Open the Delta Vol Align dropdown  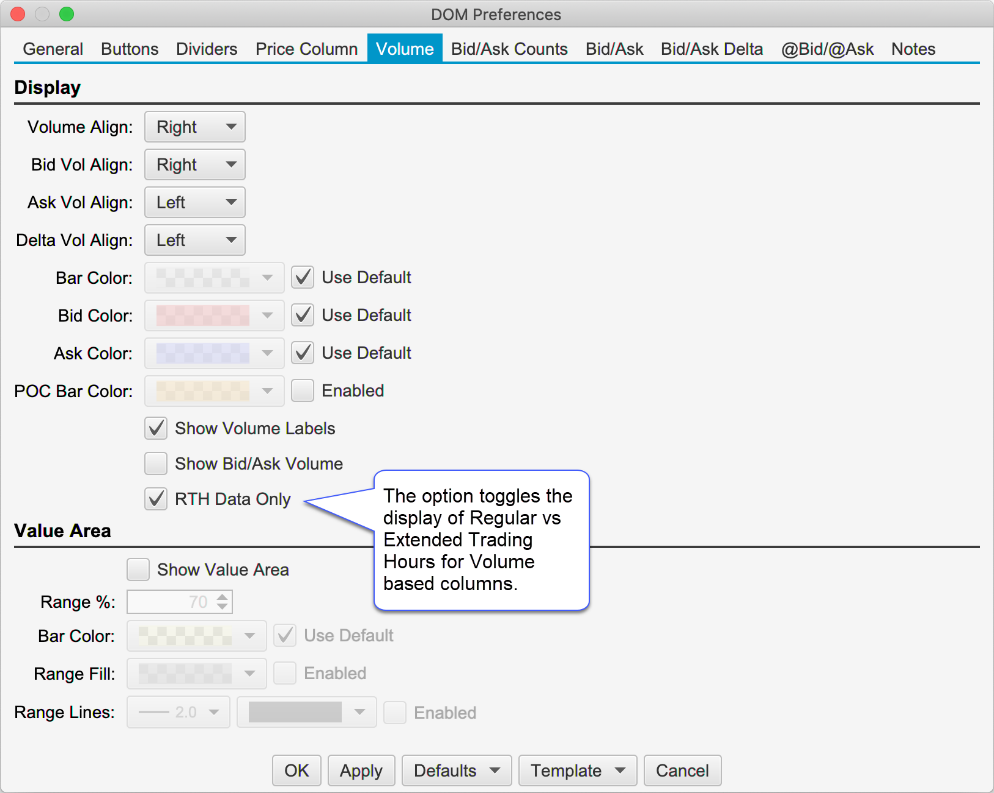click(195, 240)
